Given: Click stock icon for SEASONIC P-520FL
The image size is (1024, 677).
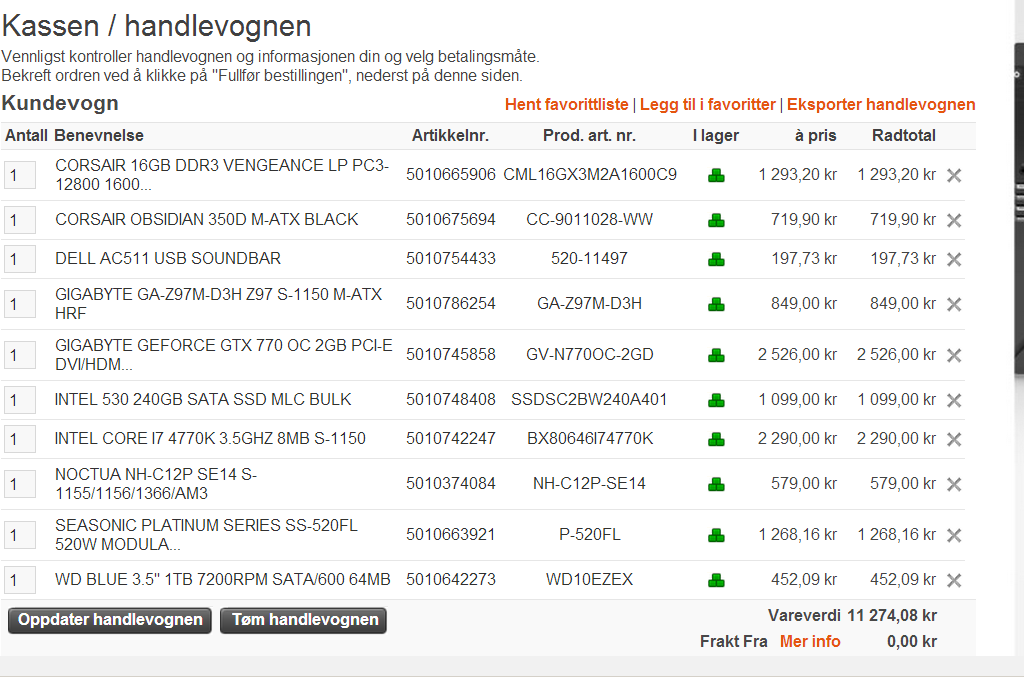Looking at the screenshot, I should tap(716, 535).
